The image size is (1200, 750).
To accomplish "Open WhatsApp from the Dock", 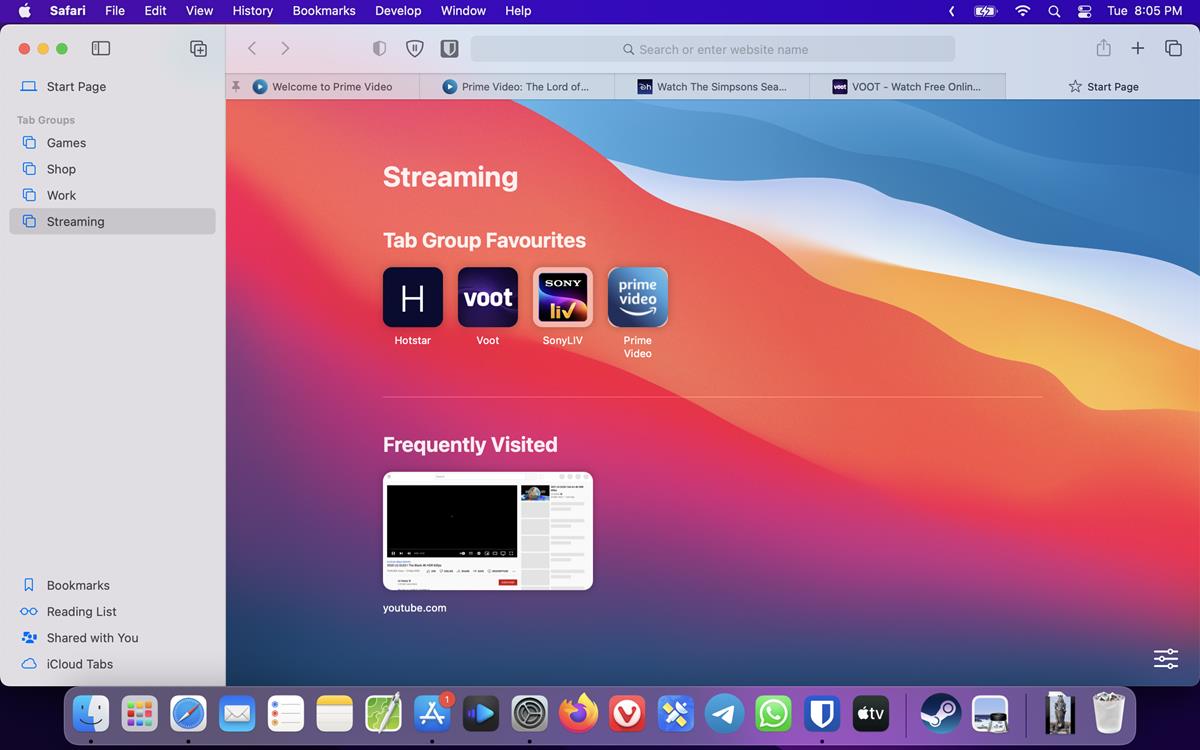I will point(773,713).
